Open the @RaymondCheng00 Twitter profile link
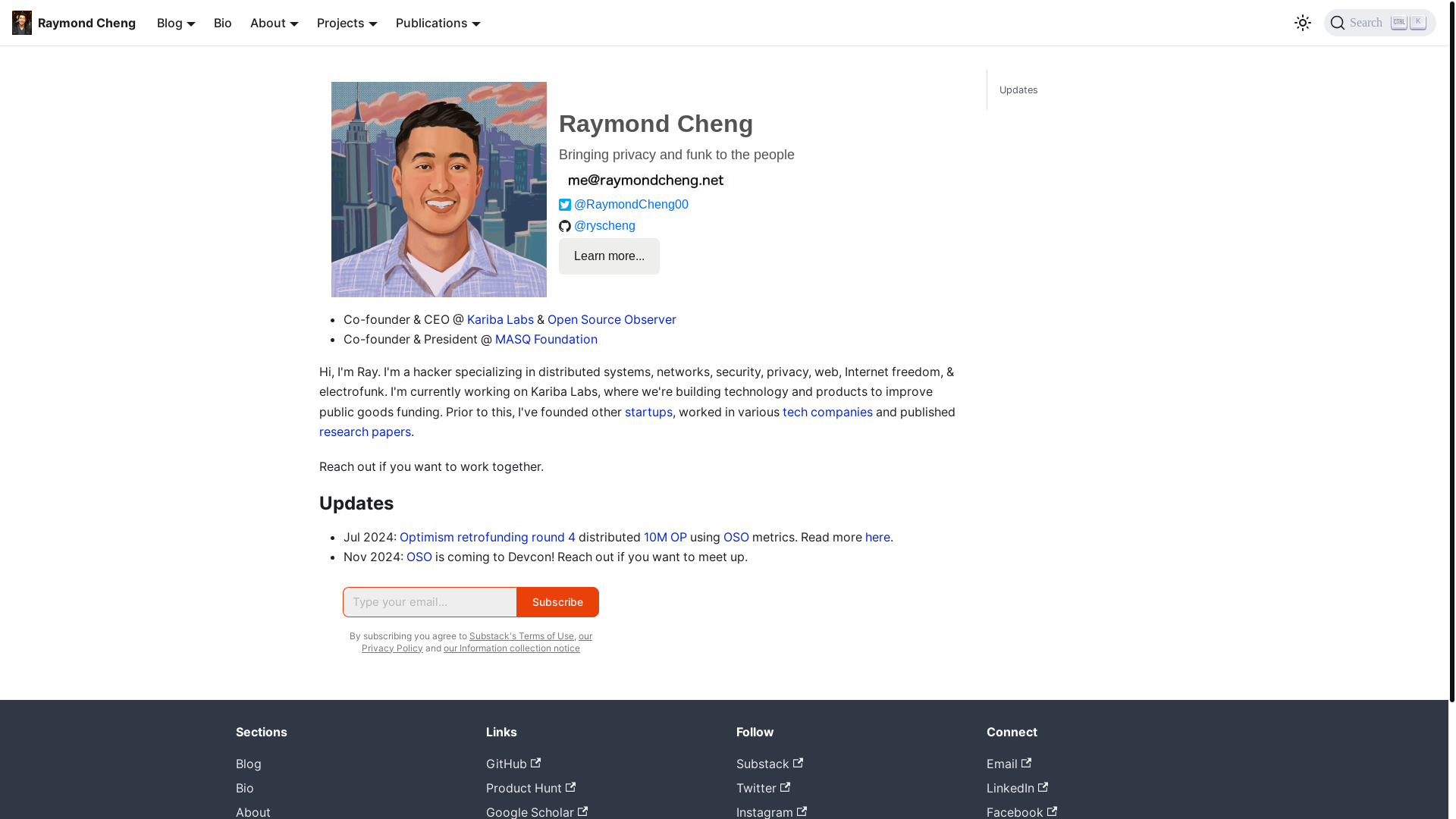This screenshot has height=819, width=1456. 631,204
